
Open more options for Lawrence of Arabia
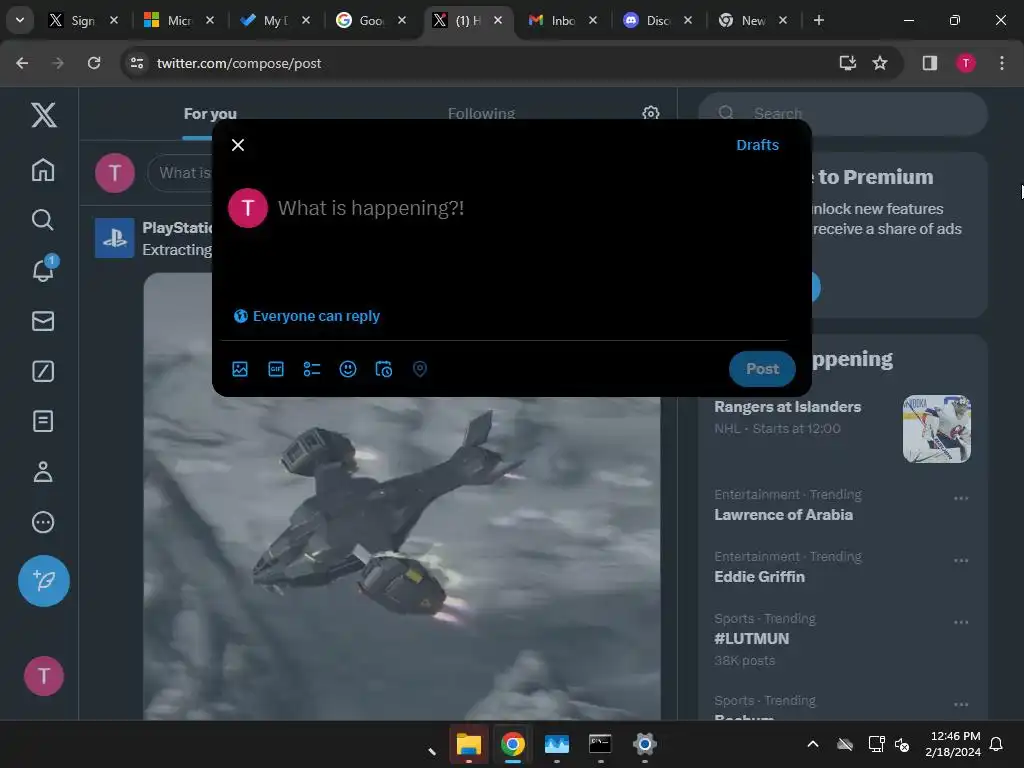[961, 498]
